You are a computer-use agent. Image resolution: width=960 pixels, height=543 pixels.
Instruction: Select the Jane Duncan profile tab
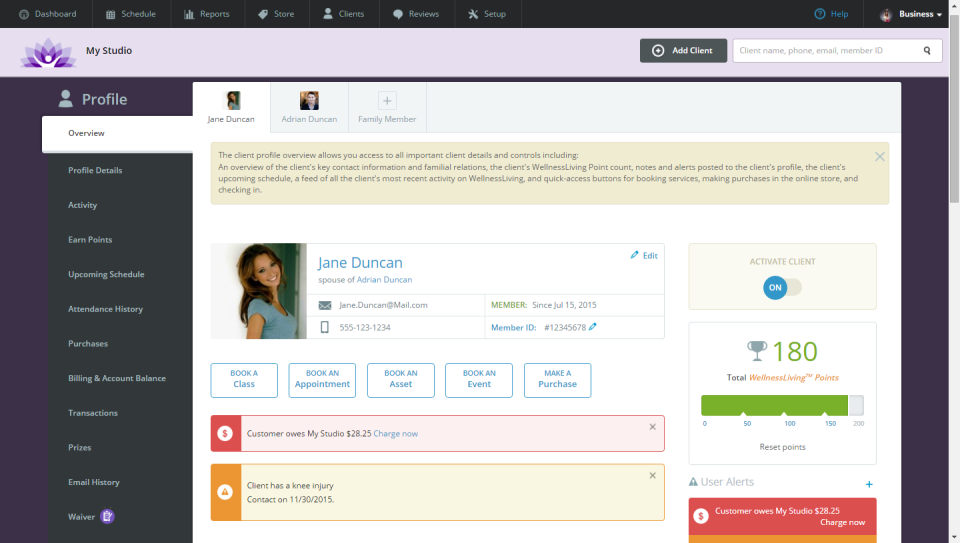(x=231, y=107)
